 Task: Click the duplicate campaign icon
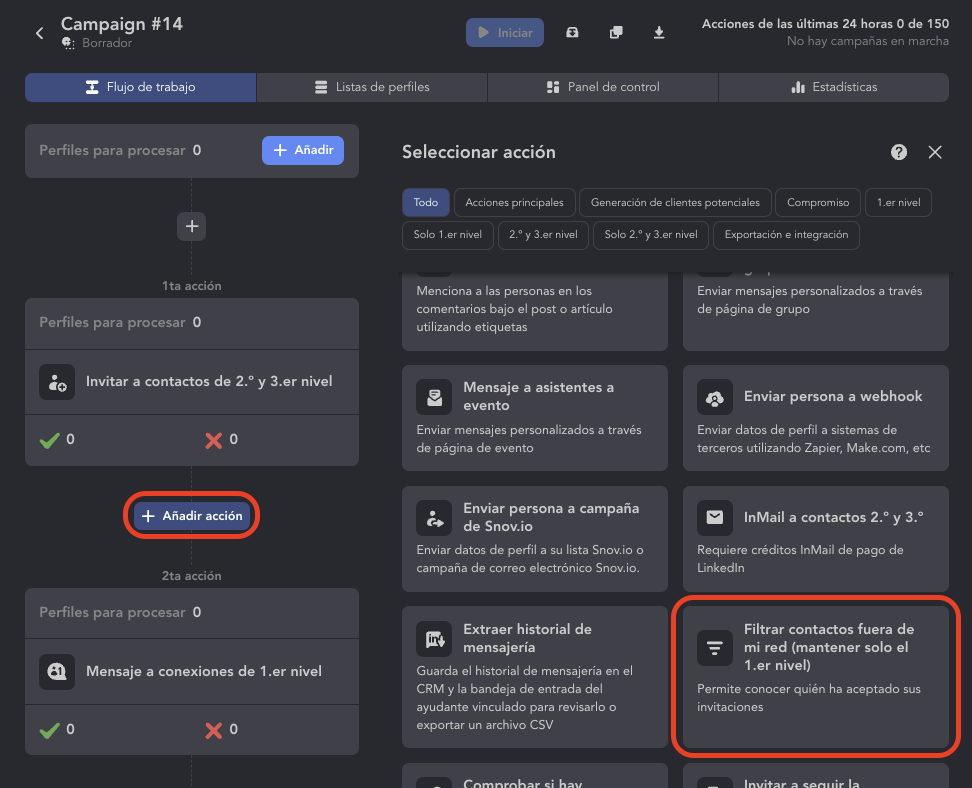coord(616,32)
